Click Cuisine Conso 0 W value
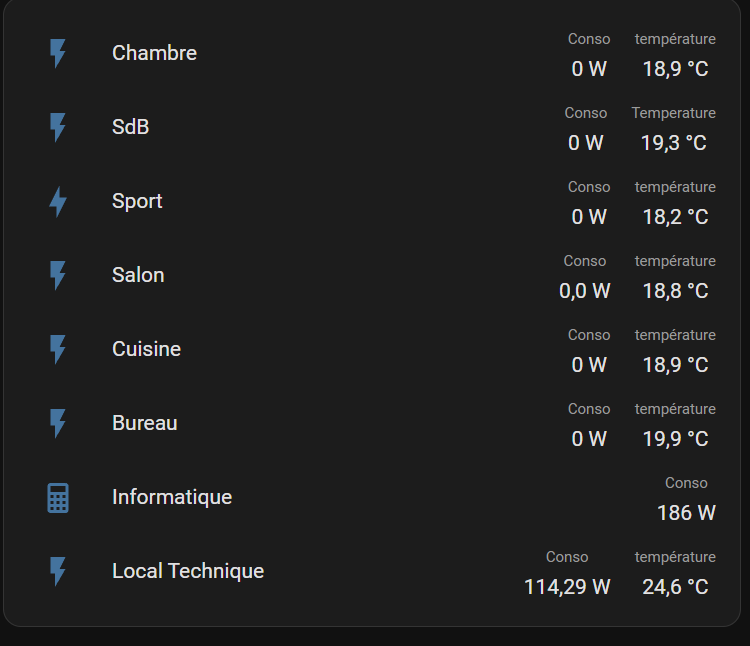750x646 pixels. (589, 365)
